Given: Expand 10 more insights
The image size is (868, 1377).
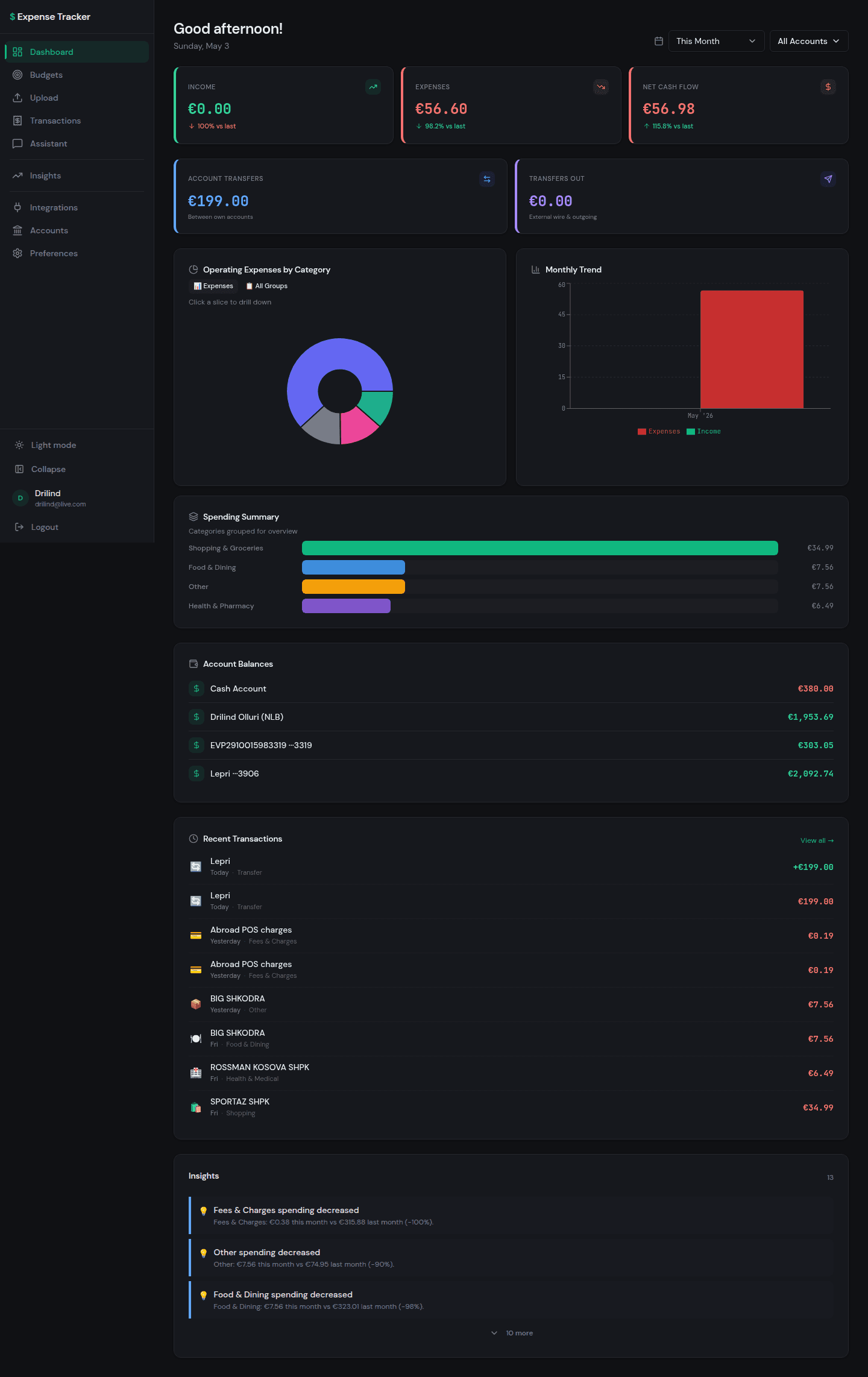Looking at the screenshot, I should pos(512,1333).
